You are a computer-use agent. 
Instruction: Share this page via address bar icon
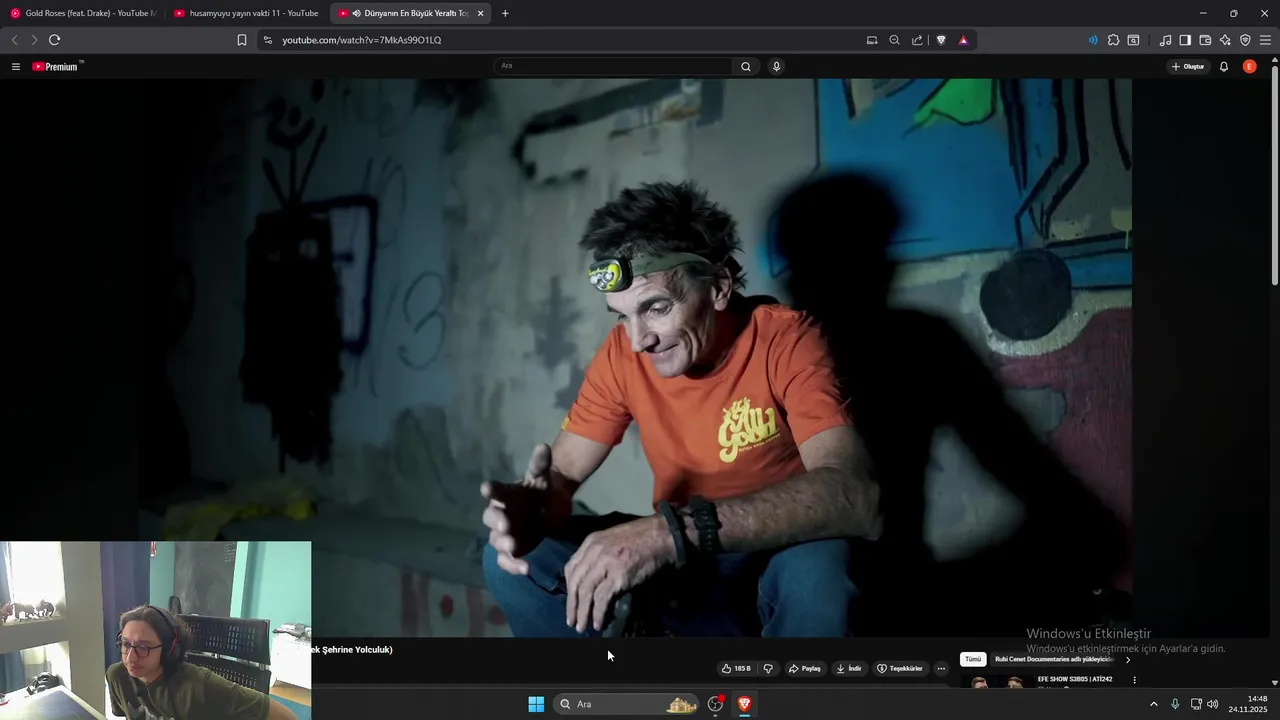917,40
